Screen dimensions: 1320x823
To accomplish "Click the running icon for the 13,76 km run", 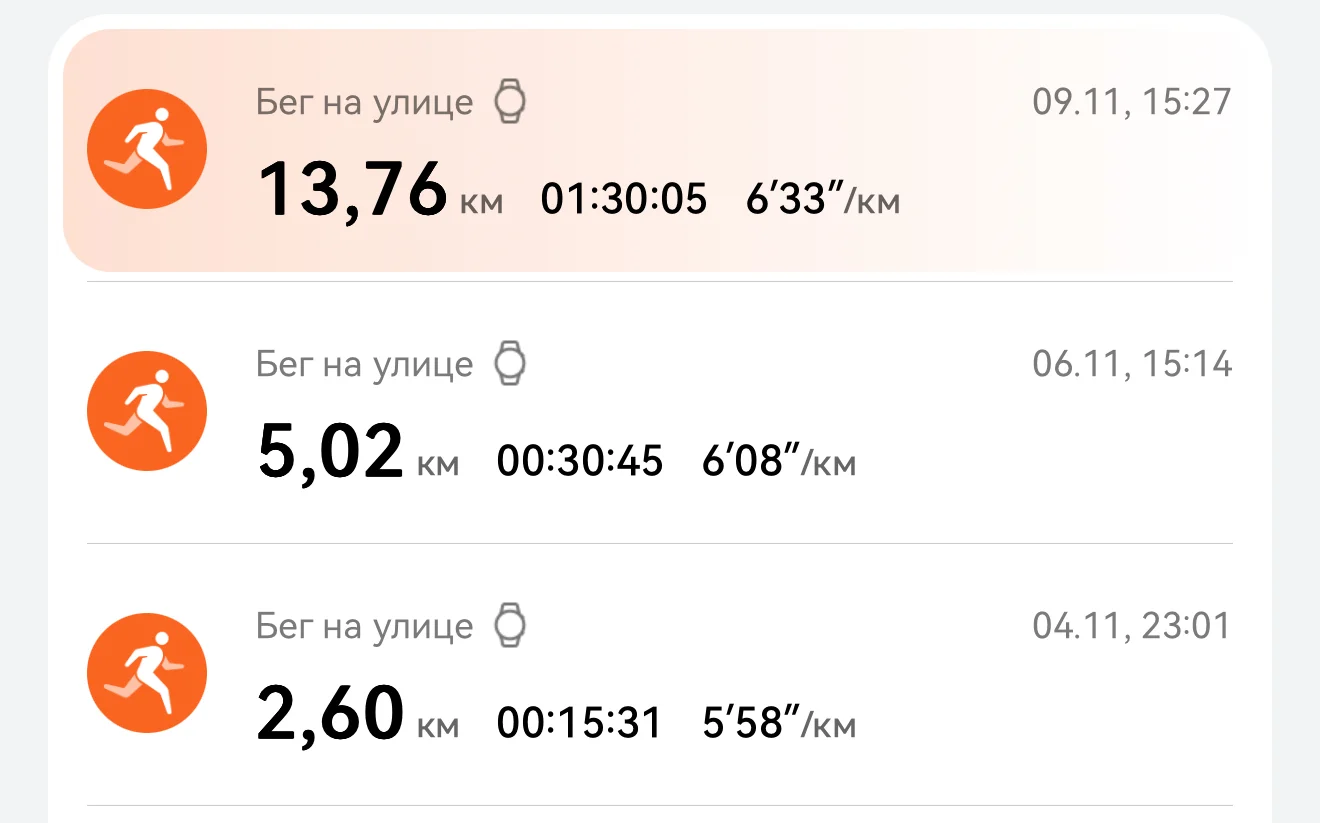I will (147, 149).
